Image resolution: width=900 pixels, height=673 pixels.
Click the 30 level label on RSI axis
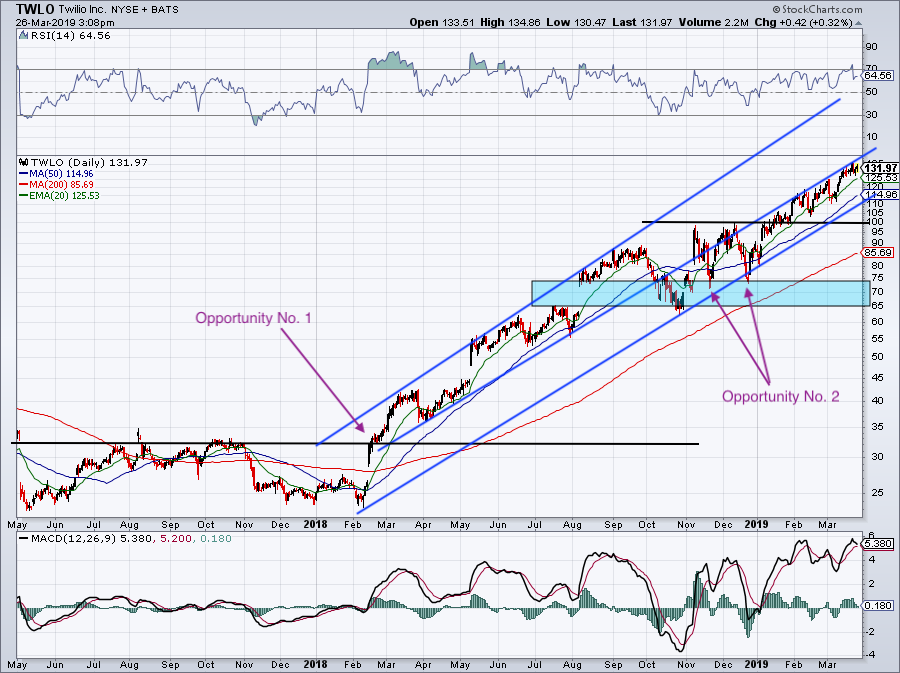pos(871,115)
